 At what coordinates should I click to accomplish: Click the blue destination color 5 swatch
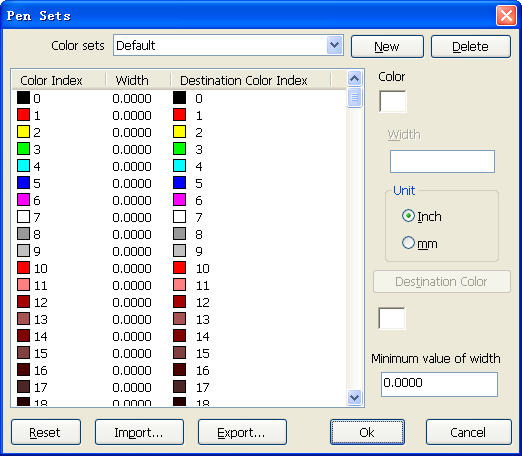coord(179,183)
